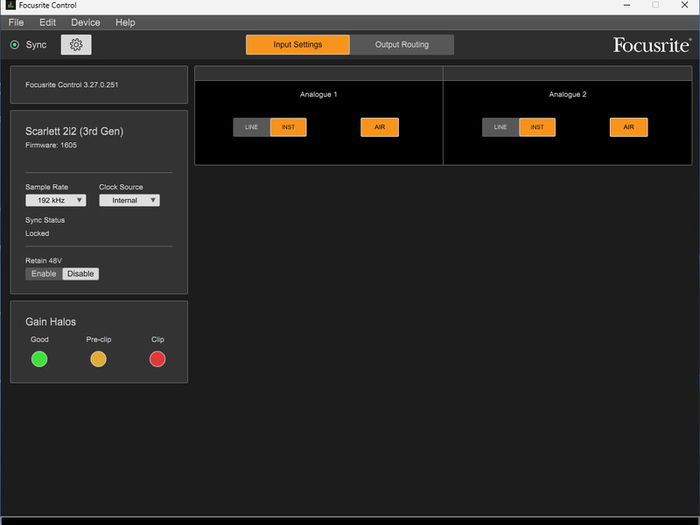Click the Scarlett 2i2 (3rd Gen) device name
700x525 pixels.
(x=74, y=131)
